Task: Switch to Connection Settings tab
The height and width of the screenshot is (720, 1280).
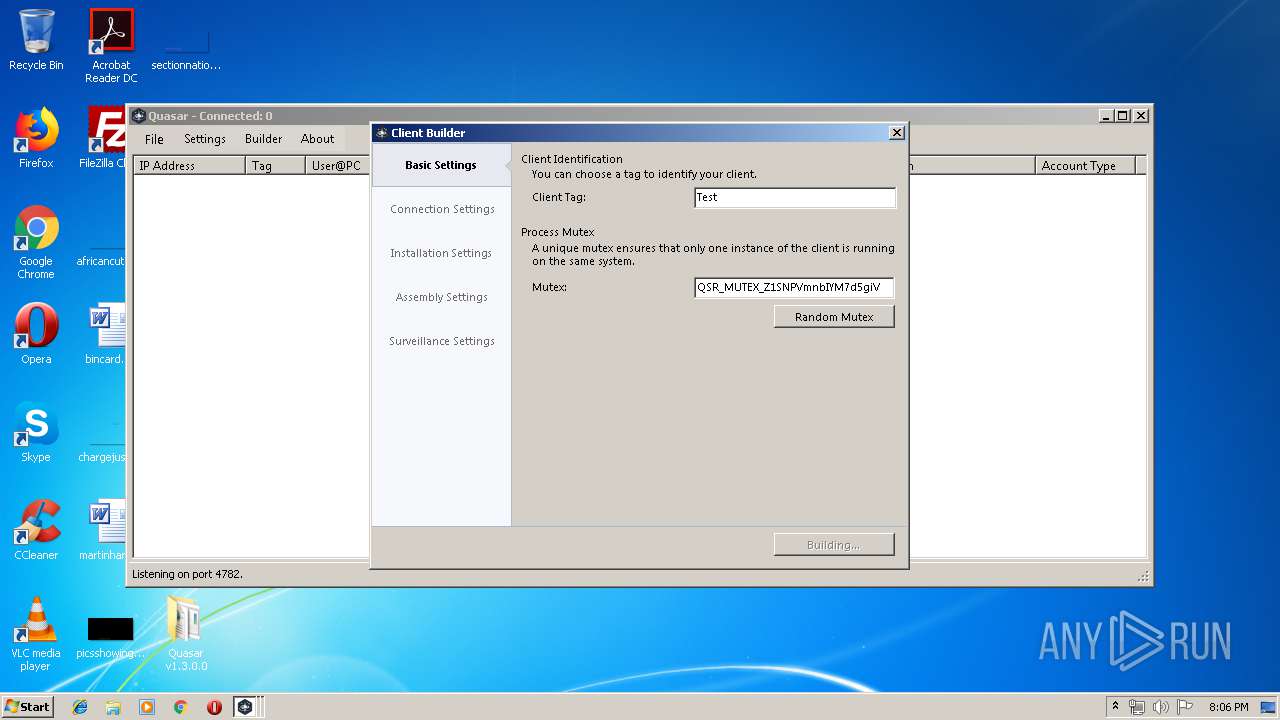Action: 442,209
